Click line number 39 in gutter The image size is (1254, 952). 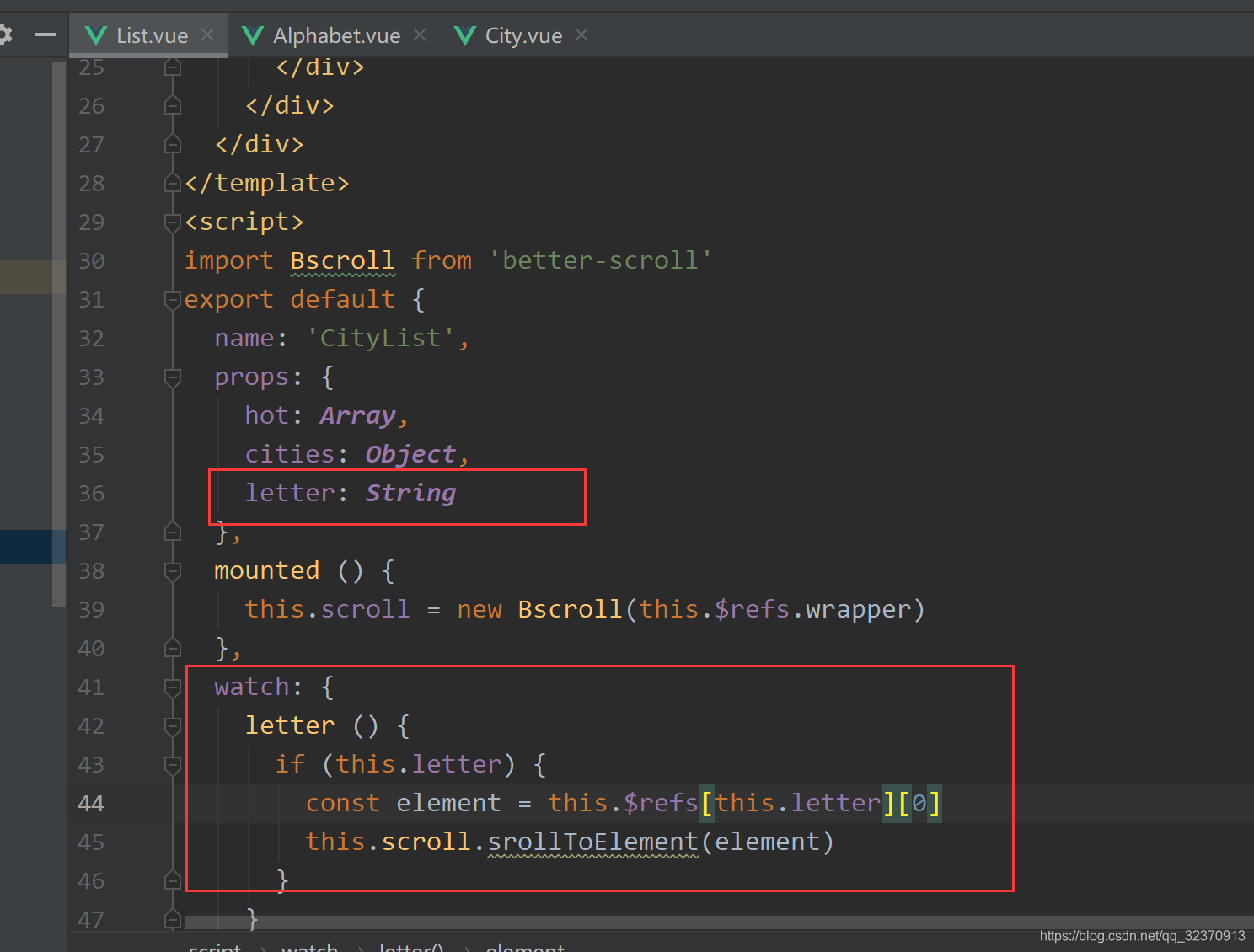point(91,610)
